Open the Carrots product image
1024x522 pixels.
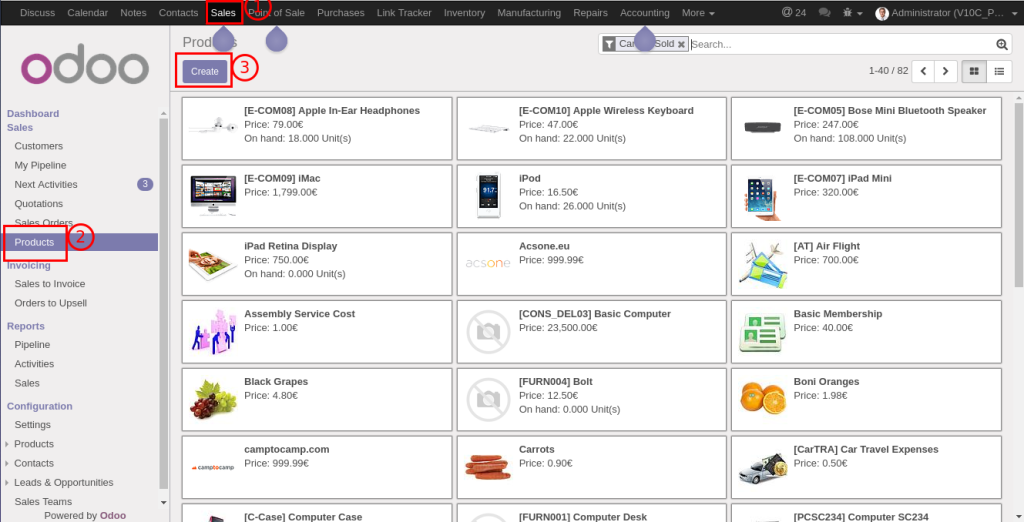pos(487,466)
